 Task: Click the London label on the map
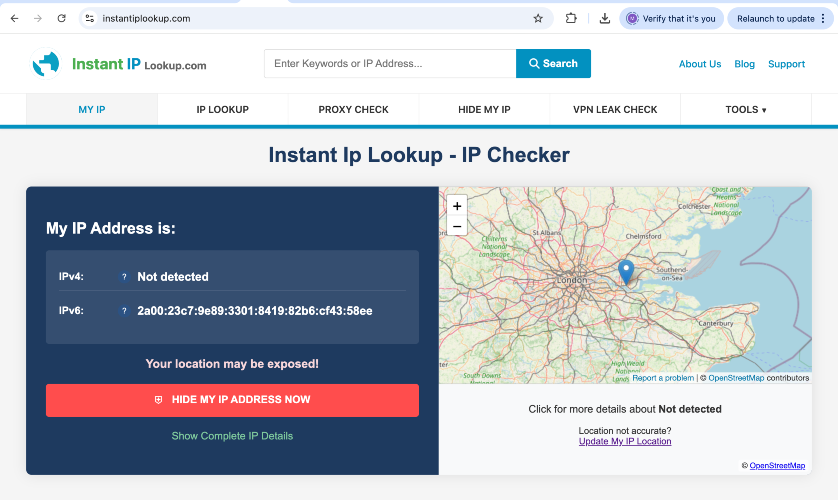pyautogui.click(x=572, y=280)
